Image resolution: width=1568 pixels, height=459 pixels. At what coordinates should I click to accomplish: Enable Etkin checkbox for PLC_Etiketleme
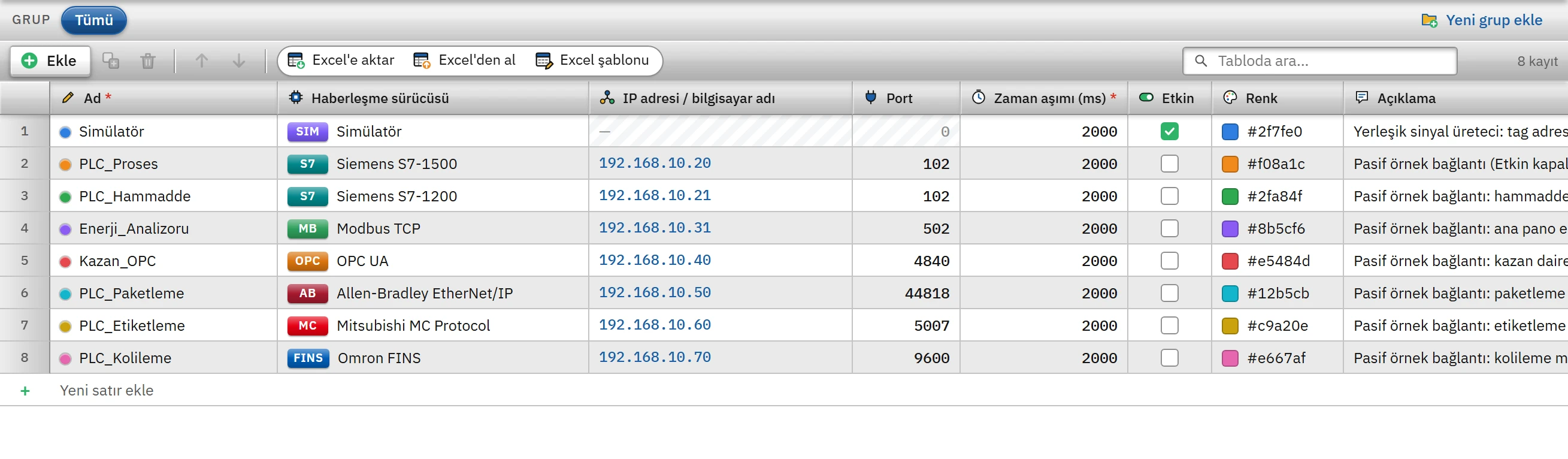tap(1169, 325)
